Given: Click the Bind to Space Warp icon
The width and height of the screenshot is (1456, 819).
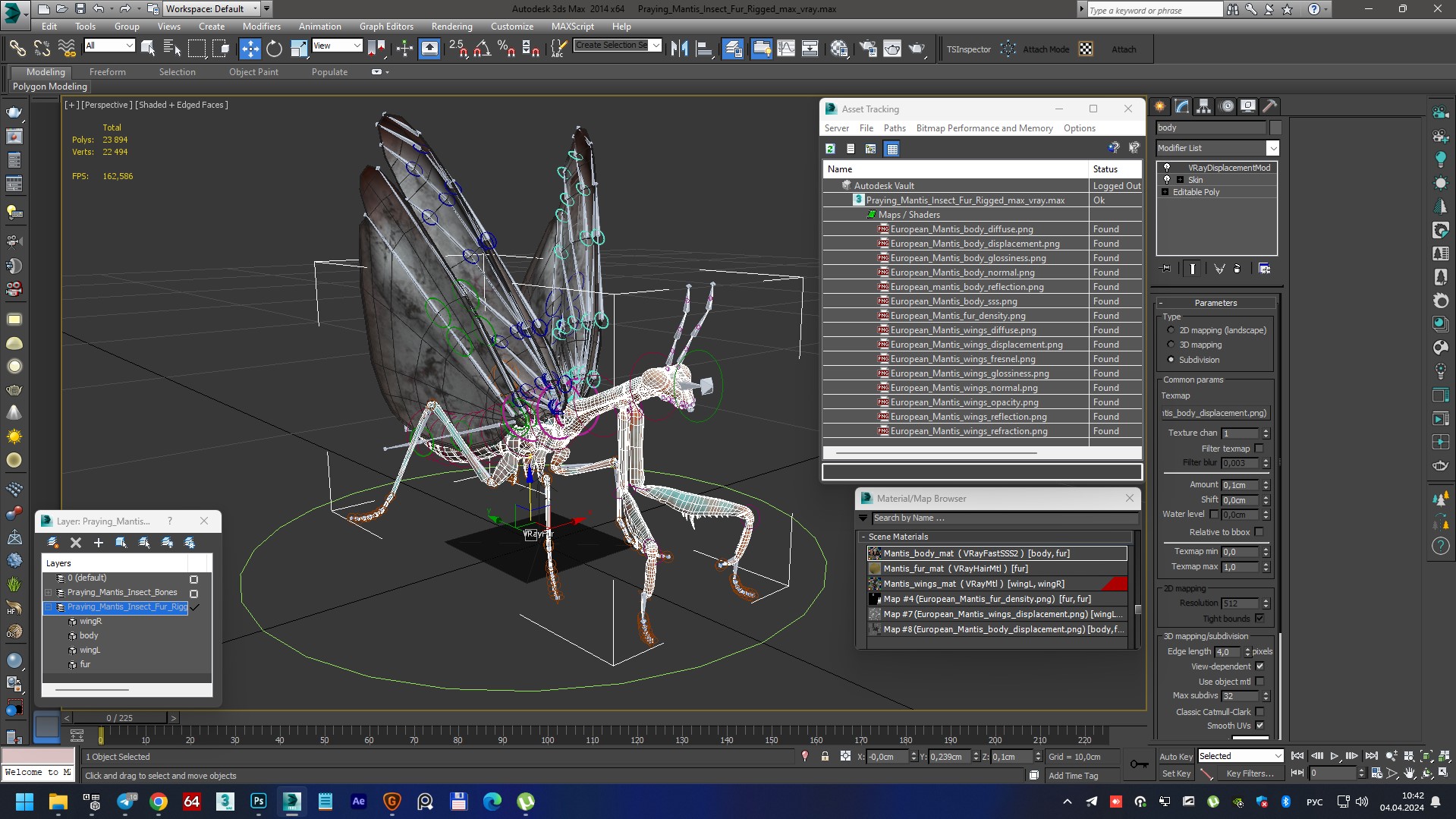Looking at the screenshot, I should click(67, 49).
